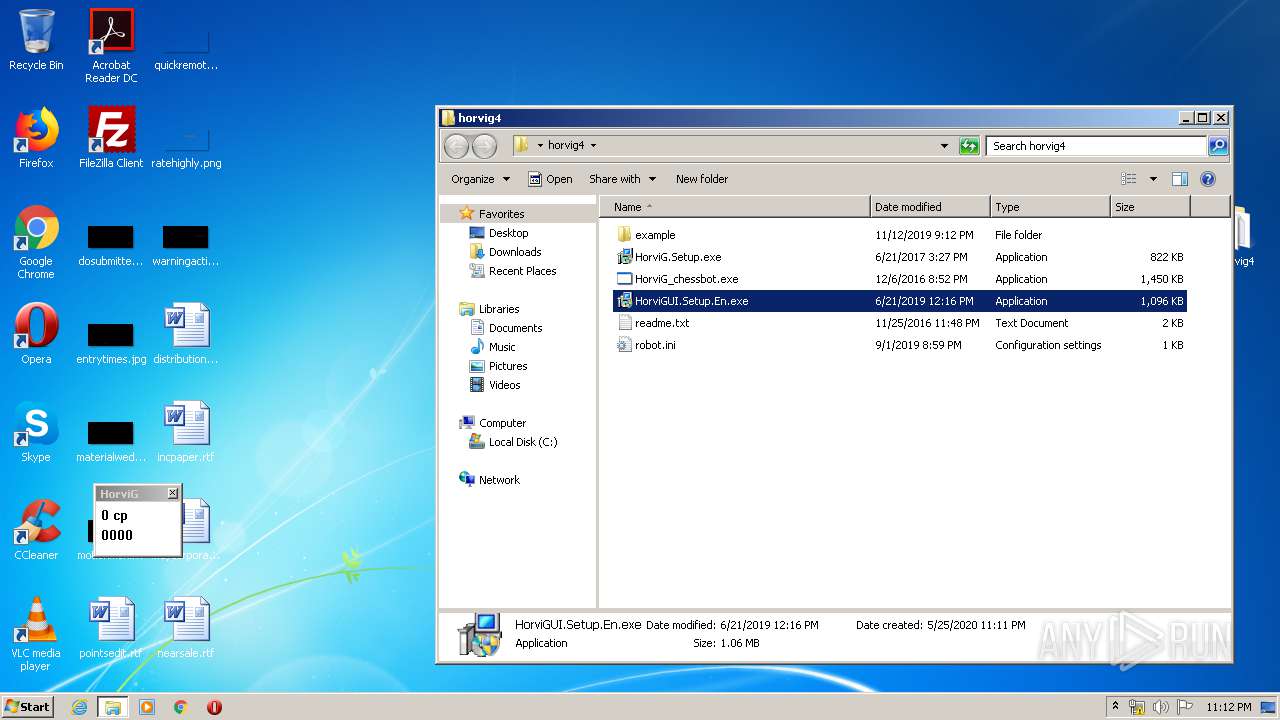Select Libraries in navigation pane
The width and height of the screenshot is (1280, 720).
pos(498,309)
